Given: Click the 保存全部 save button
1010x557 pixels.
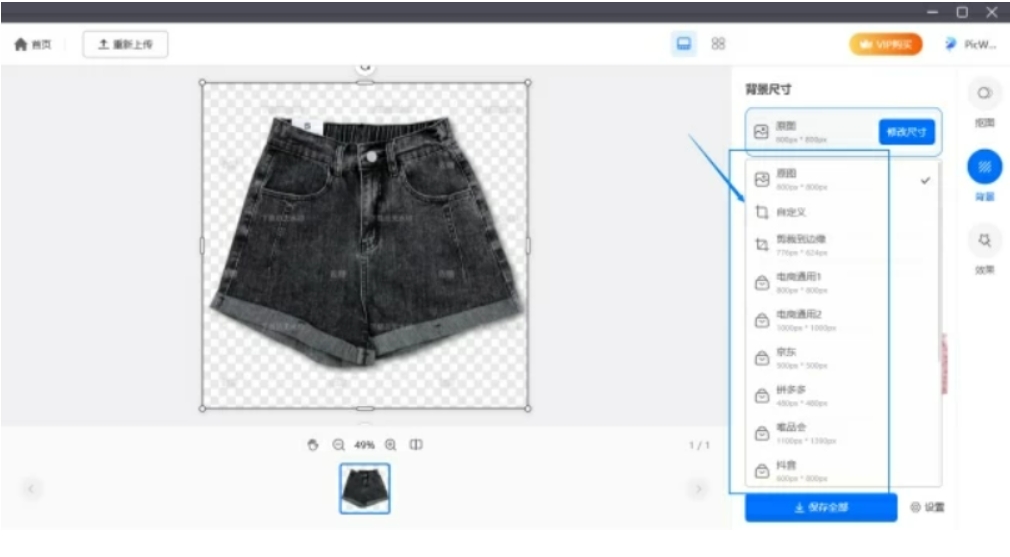Looking at the screenshot, I should click(x=821, y=507).
